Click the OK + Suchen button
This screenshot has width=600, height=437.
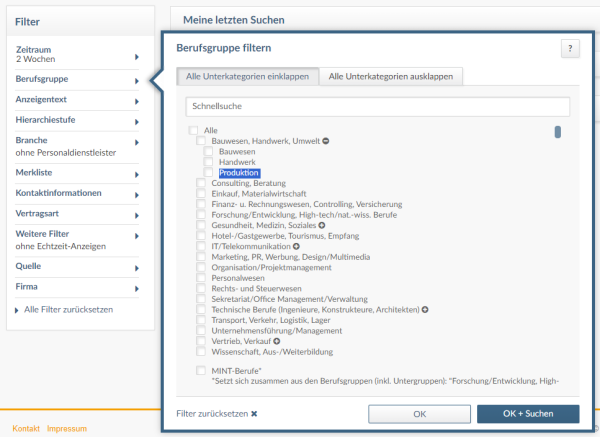[x=528, y=414]
